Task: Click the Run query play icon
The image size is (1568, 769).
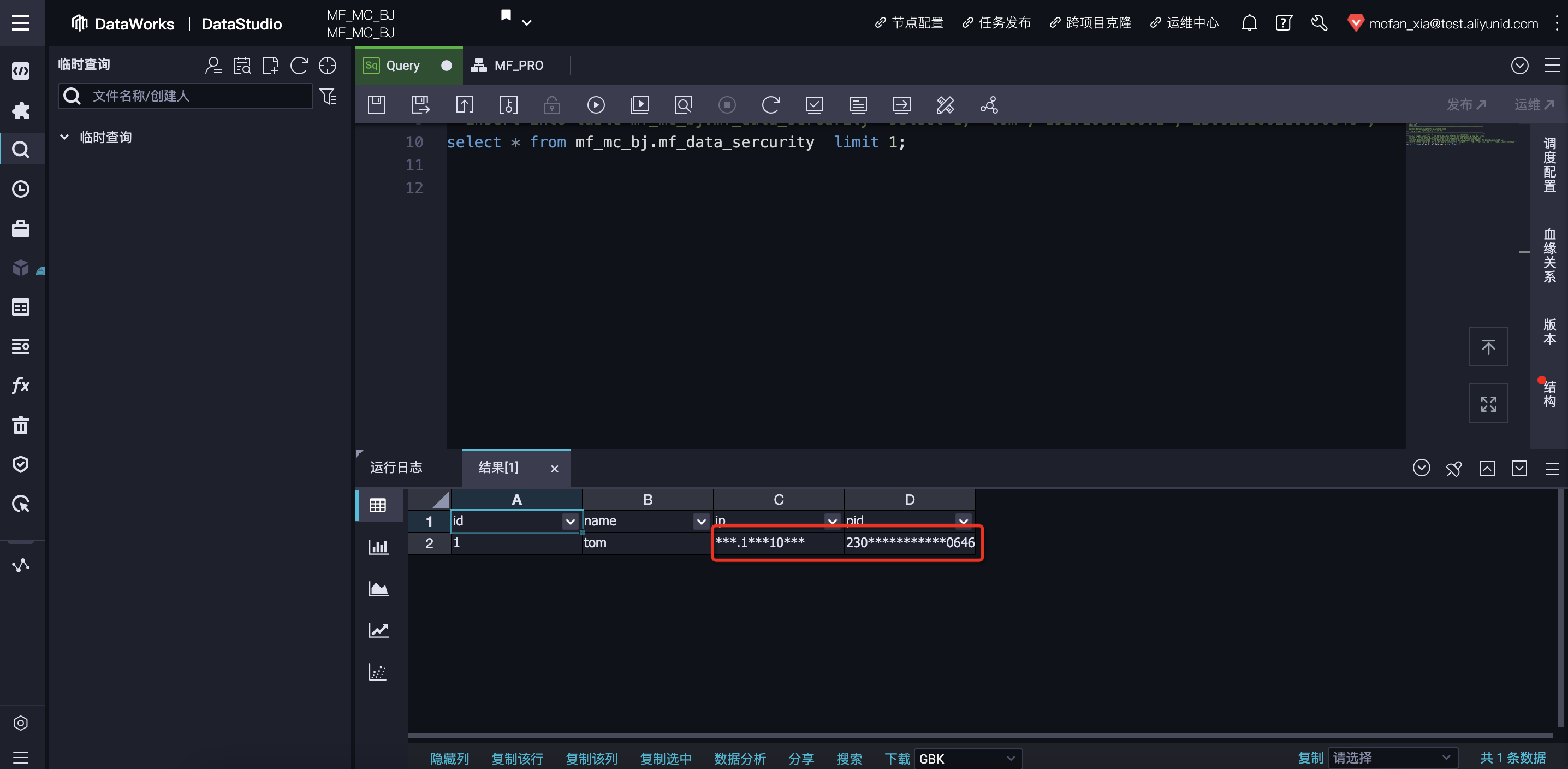Action: click(595, 105)
